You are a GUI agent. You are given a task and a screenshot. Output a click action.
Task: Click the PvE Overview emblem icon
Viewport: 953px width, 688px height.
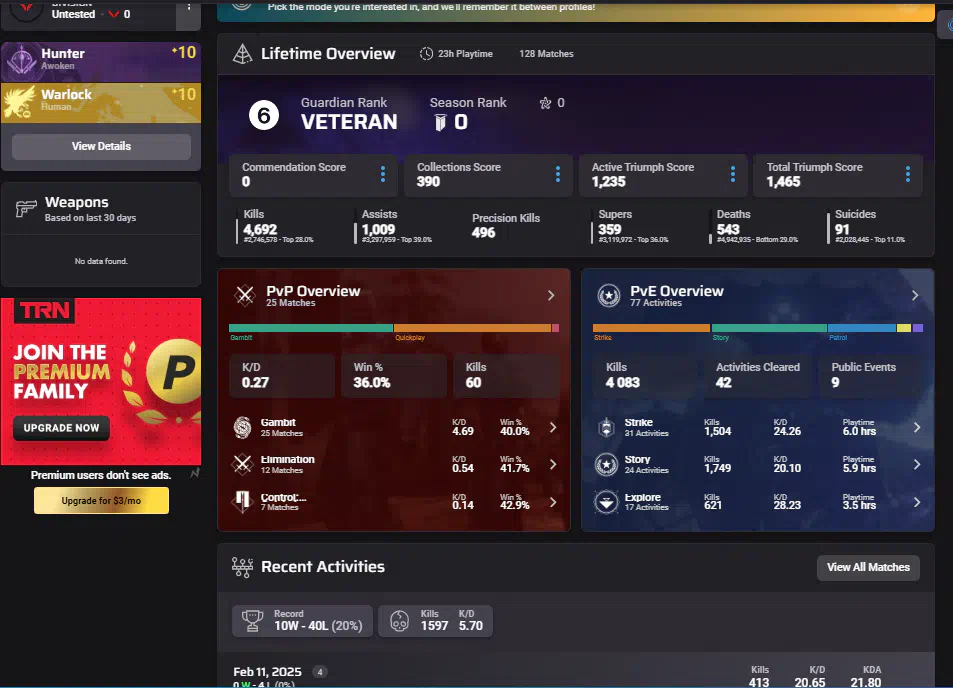click(x=608, y=295)
